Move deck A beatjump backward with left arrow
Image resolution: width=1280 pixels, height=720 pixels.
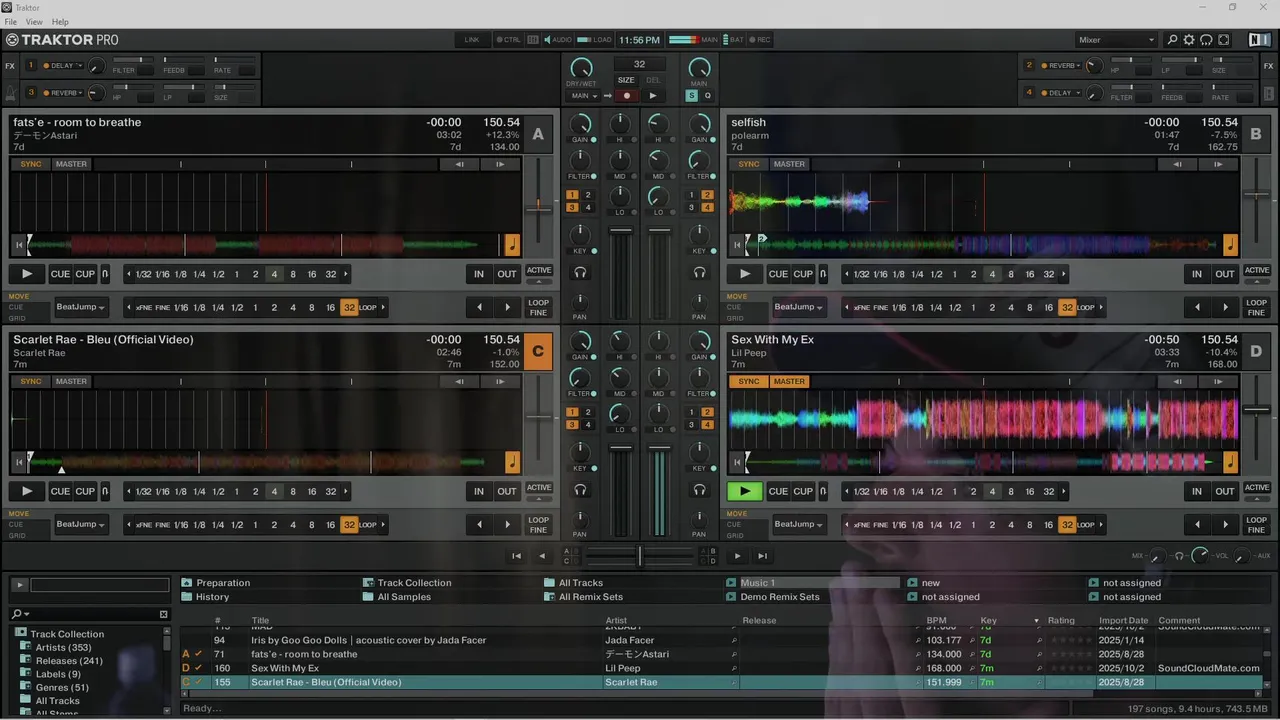point(479,307)
